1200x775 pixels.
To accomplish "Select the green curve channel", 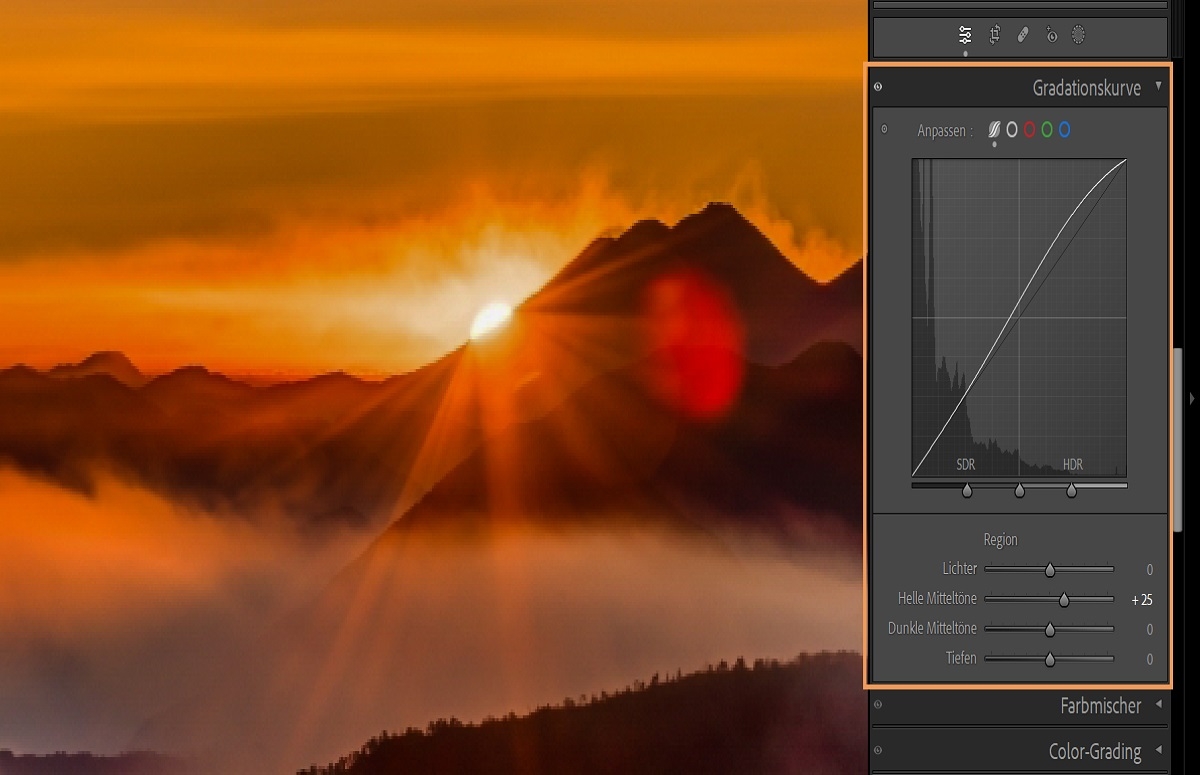I will [1047, 130].
